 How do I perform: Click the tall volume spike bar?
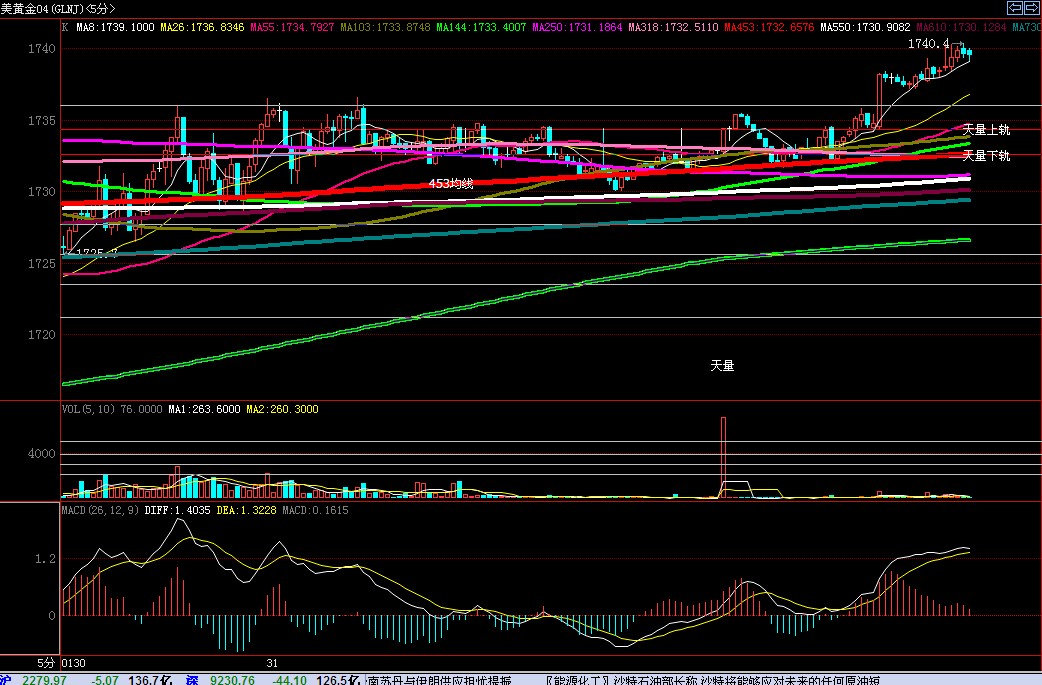click(x=722, y=455)
